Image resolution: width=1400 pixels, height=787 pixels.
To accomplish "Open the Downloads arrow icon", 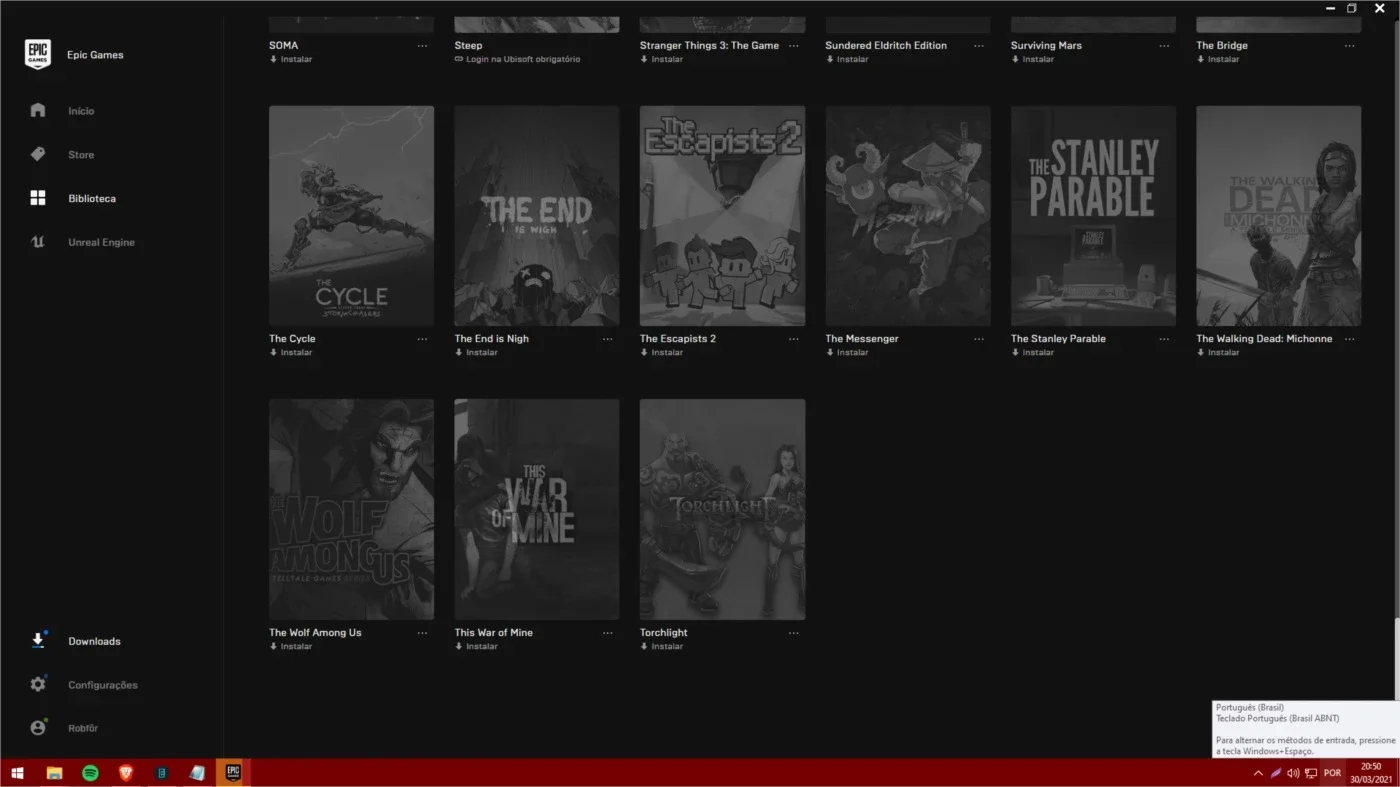I will (38, 641).
